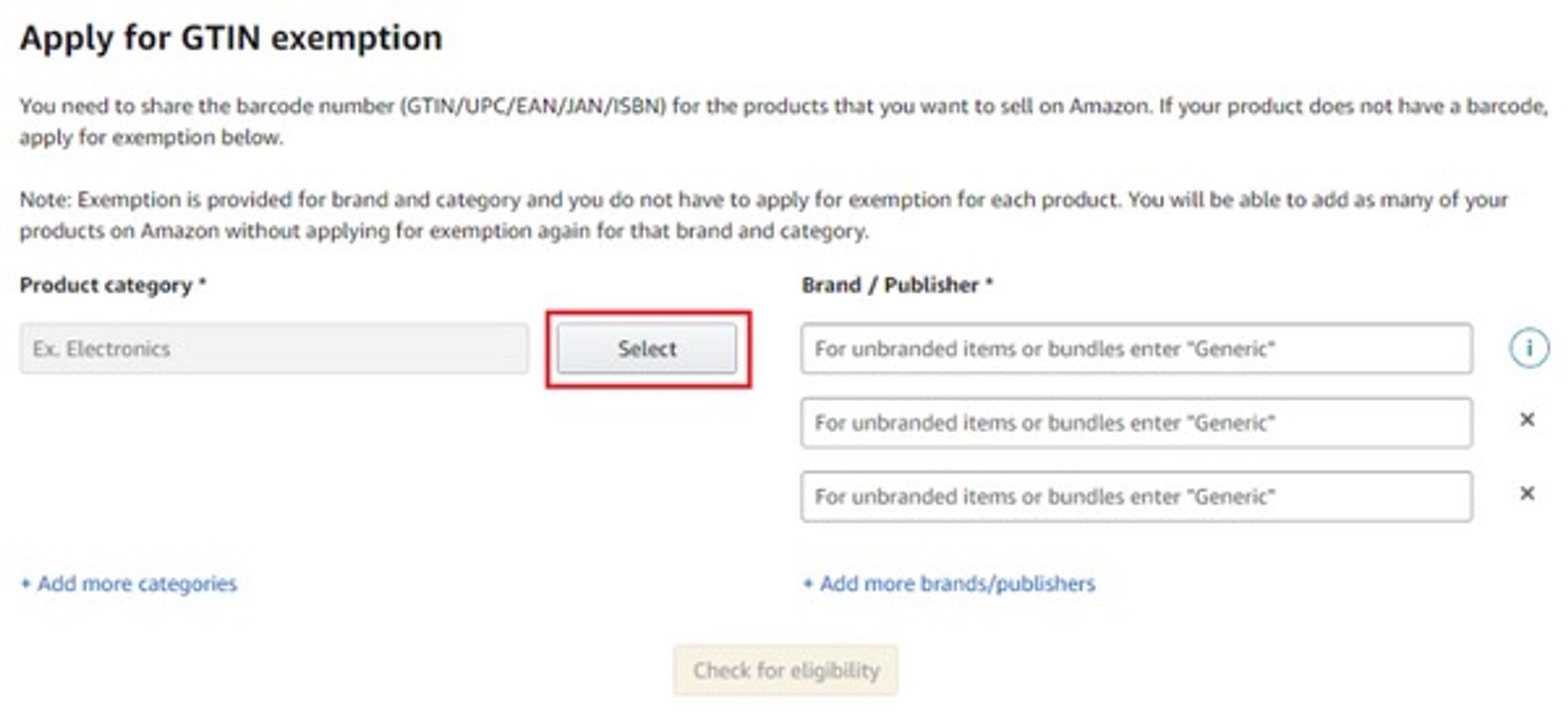Screen dimensions: 1568x711
Task: Remove the third Brand / Publisher field
Action: point(1527,493)
